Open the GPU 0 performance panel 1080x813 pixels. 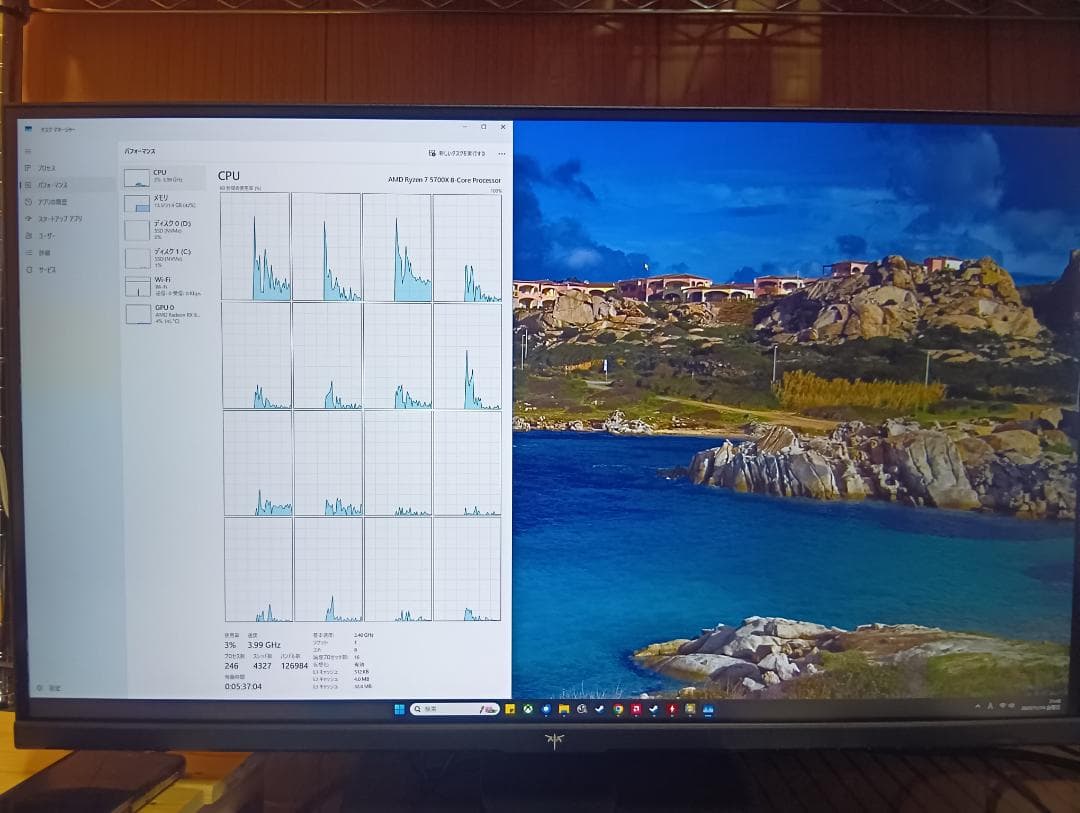coord(158,314)
